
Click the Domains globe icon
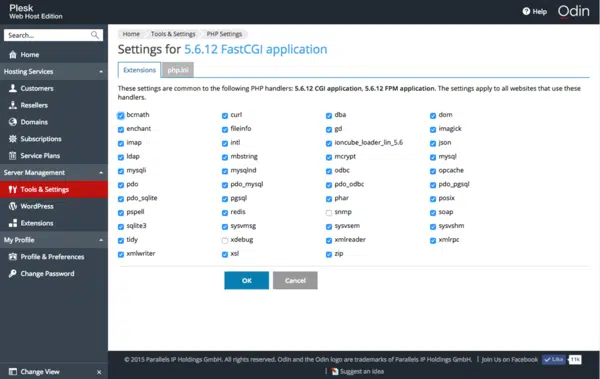[x=13, y=122]
